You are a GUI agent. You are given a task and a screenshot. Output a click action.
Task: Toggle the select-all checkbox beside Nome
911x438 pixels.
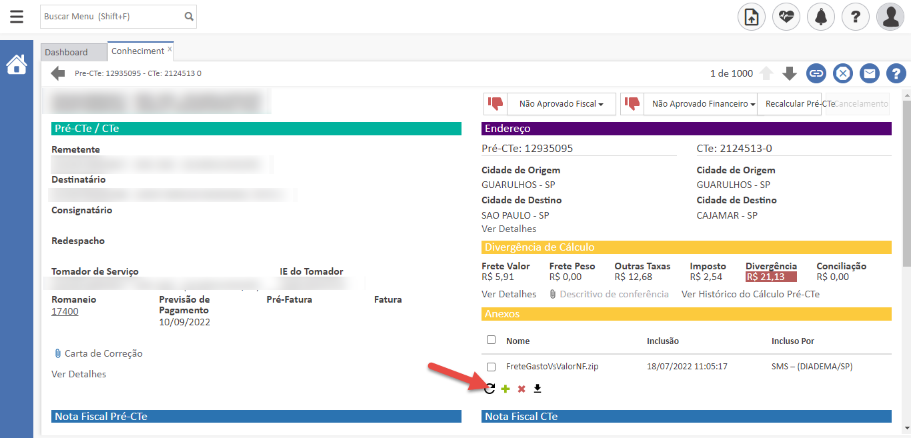pos(491,340)
